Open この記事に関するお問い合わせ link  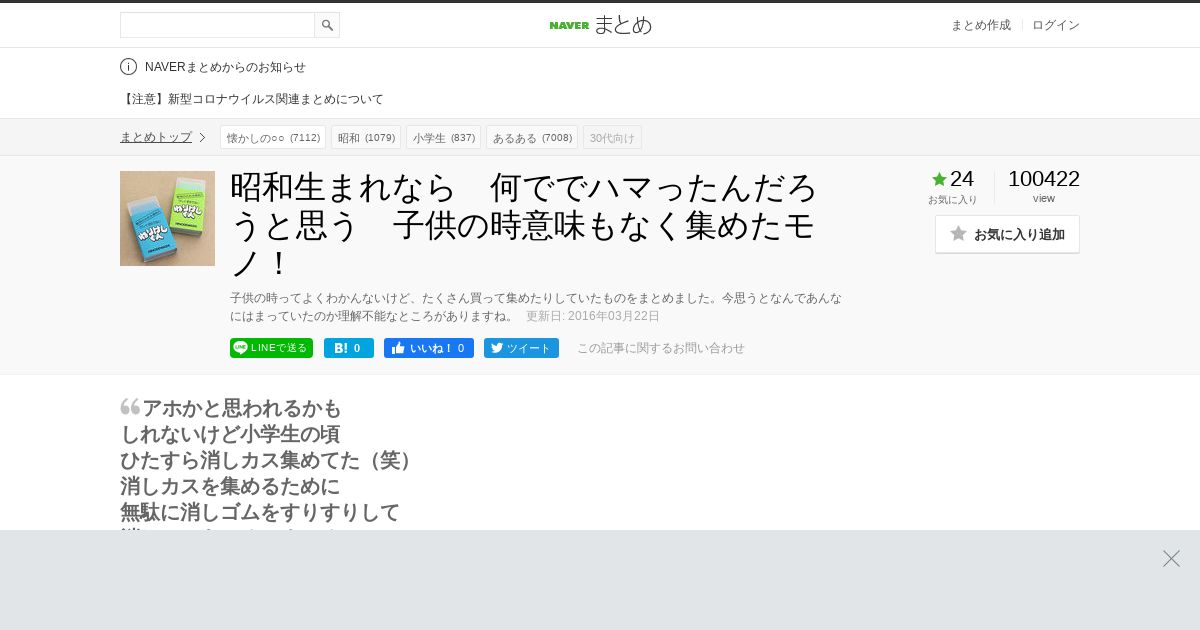661,348
